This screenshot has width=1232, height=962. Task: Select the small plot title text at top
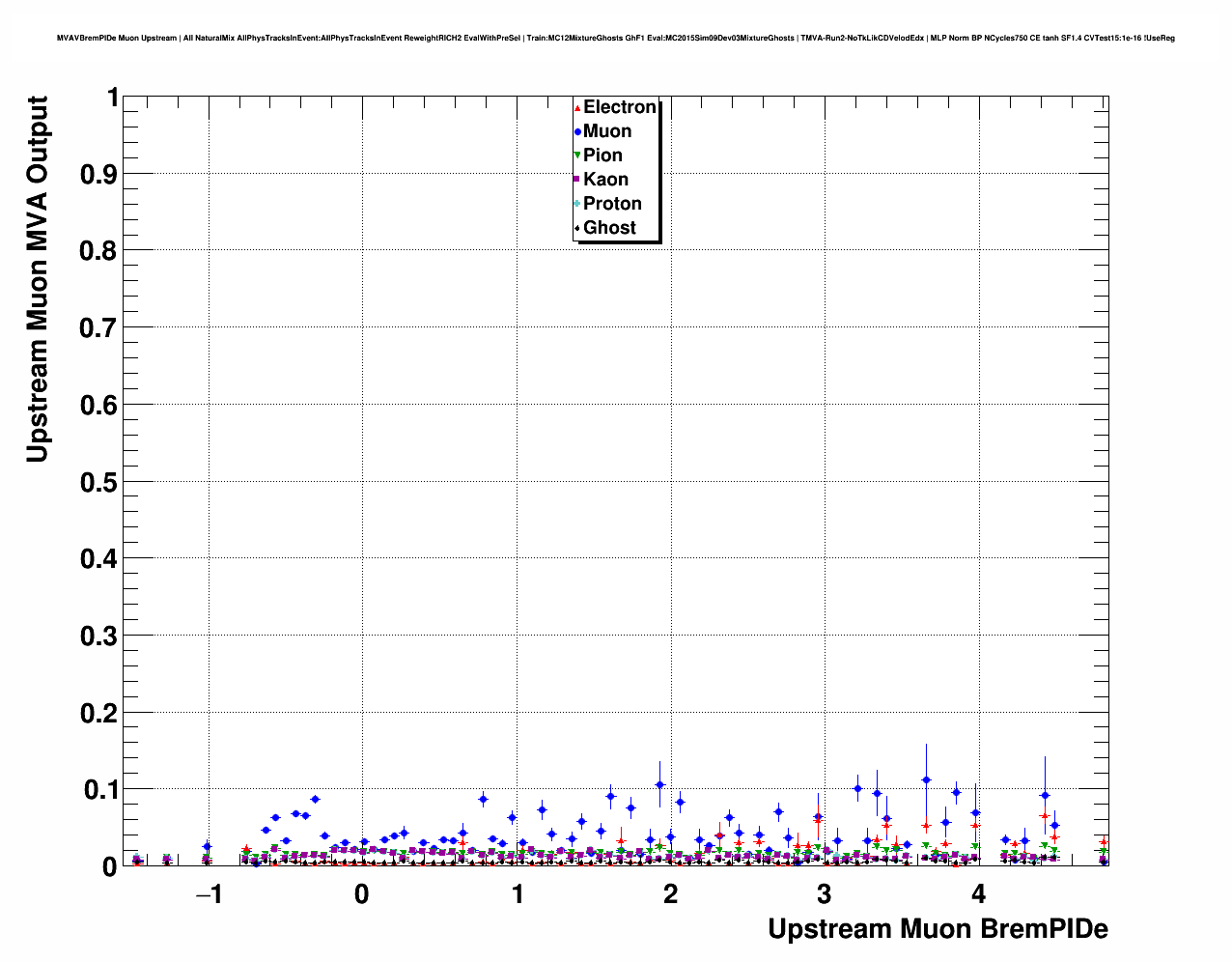point(616,38)
